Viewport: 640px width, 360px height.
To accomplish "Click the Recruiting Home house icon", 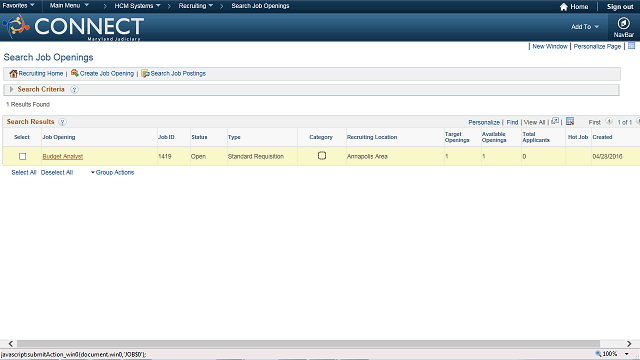I will [x=13, y=73].
